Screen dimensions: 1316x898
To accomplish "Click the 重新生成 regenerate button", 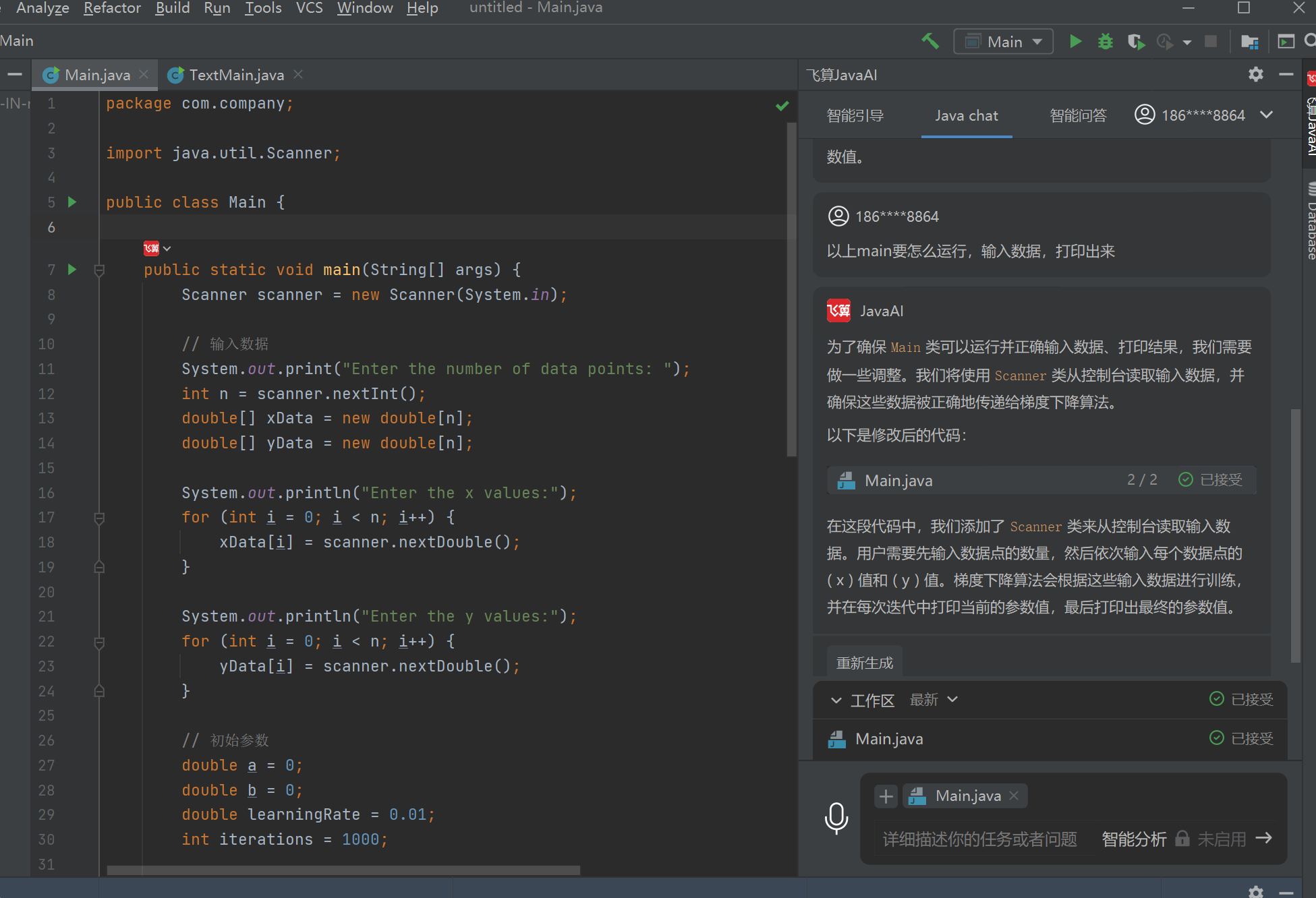I will click(x=865, y=663).
